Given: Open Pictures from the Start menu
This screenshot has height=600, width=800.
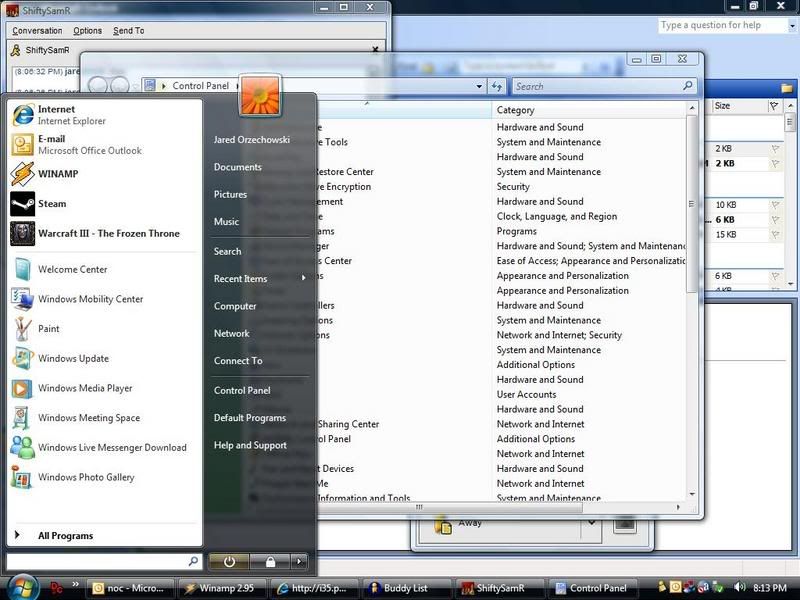Looking at the screenshot, I should tap(230, 194).
